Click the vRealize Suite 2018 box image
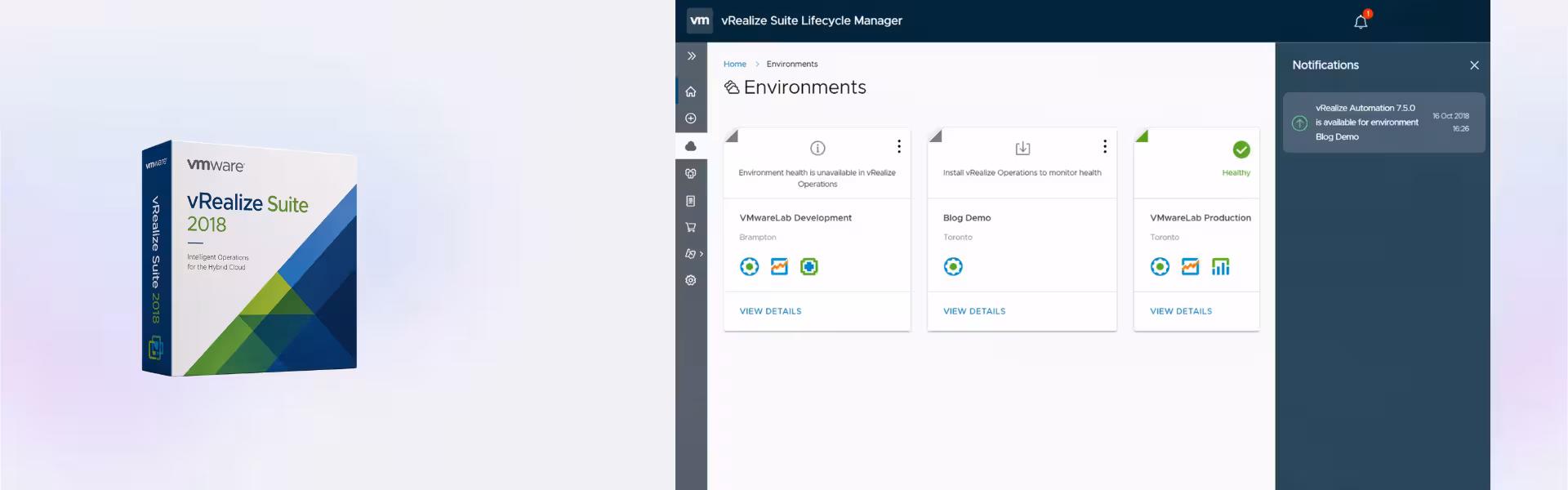The height and width of the screenshot is (490, 1568). coord(249,259)
